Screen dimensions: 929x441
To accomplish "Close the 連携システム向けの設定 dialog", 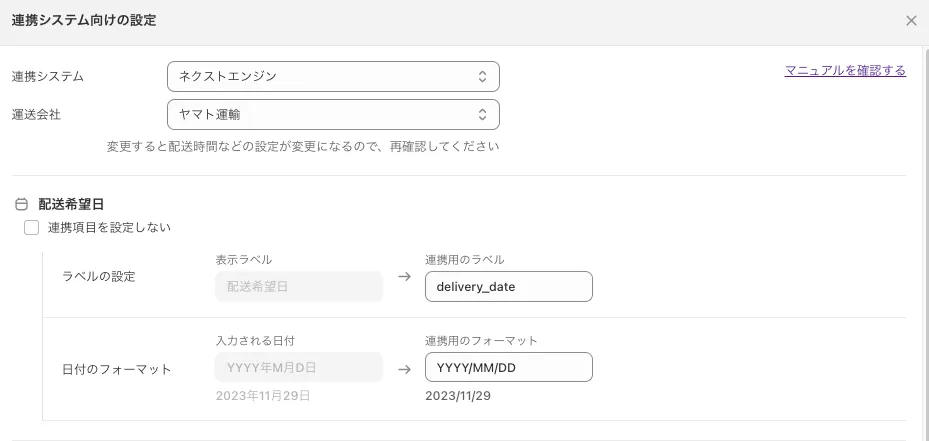I will [911, 20].
